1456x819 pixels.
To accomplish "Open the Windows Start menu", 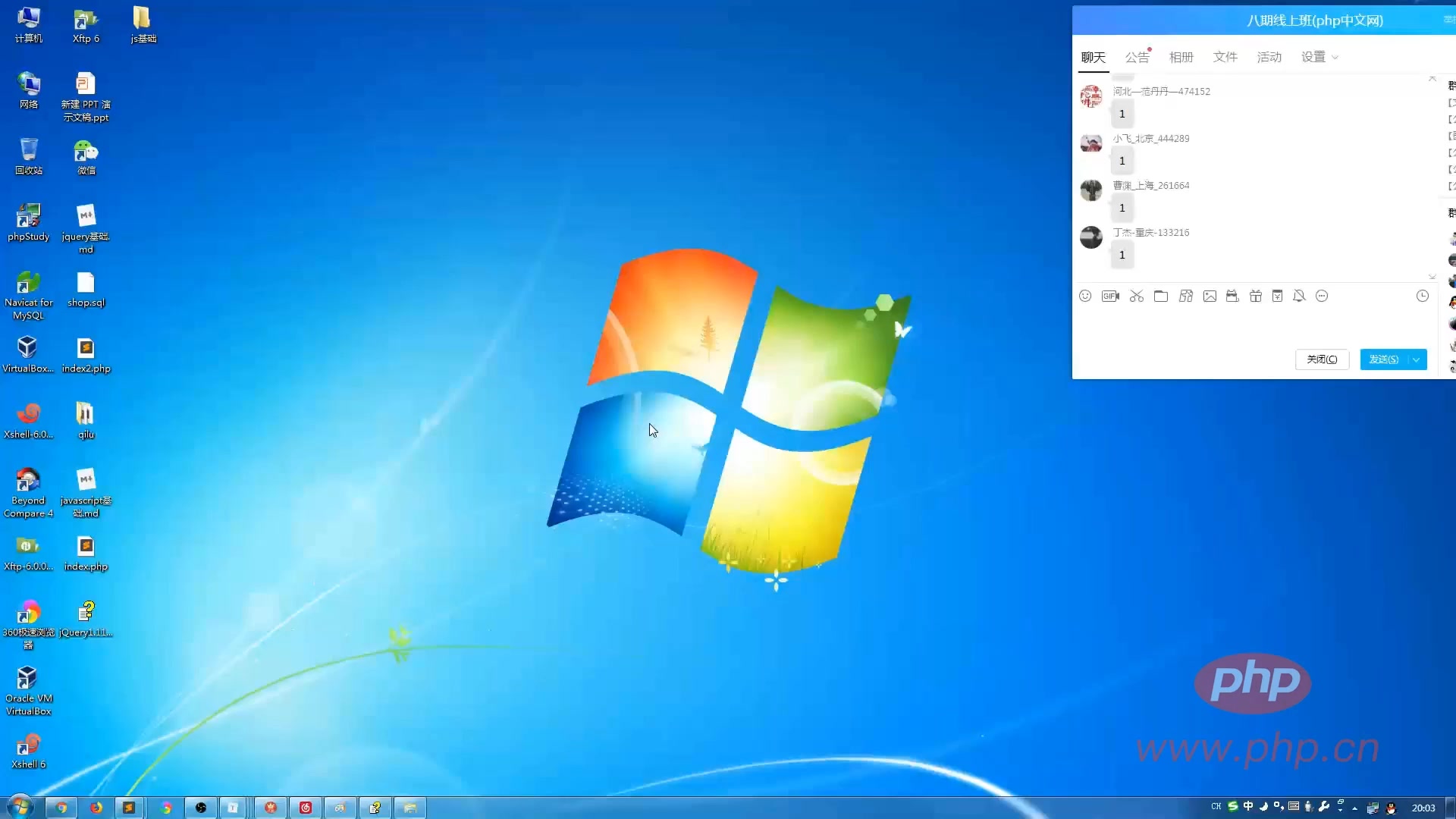I will tap(20, 807).
